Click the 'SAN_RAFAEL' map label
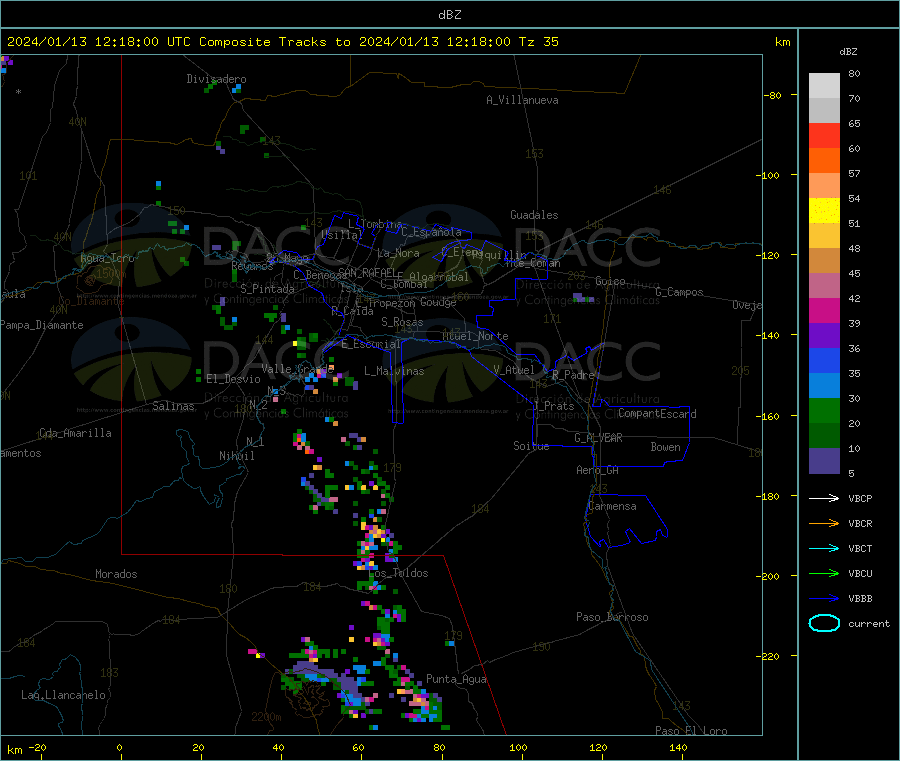Screen dimensions: 900x761 (x=367, y=272)
